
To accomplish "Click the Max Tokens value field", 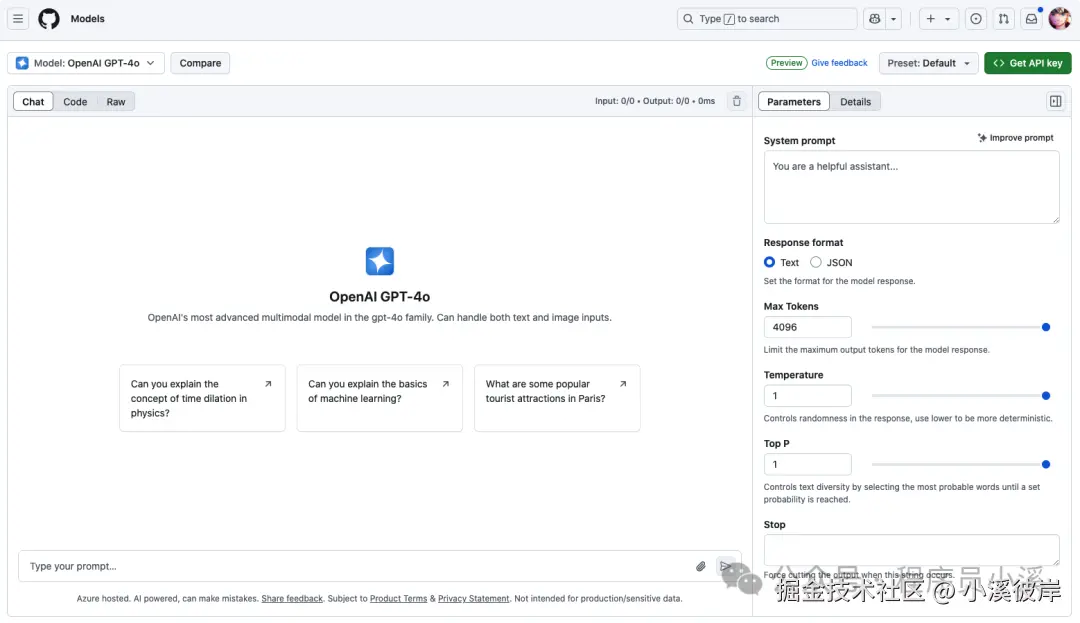I will (x=807, y=327).
